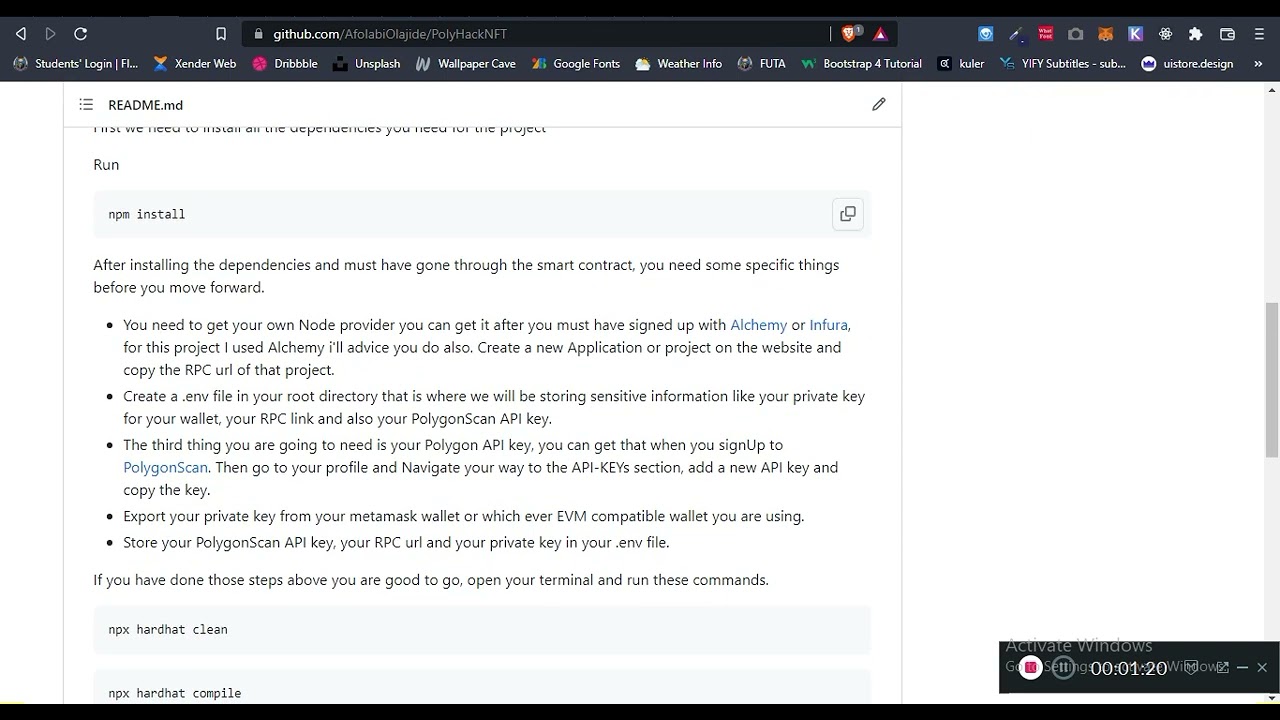Pop out the recorder with expand icon
Screen dimensions: 1280x720
[1222, 667]
